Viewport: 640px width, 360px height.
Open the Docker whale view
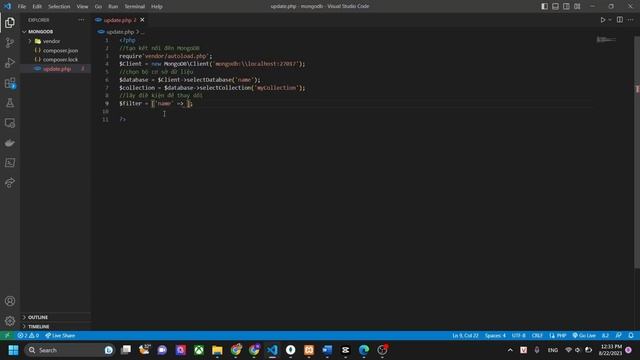coord(10,143)
